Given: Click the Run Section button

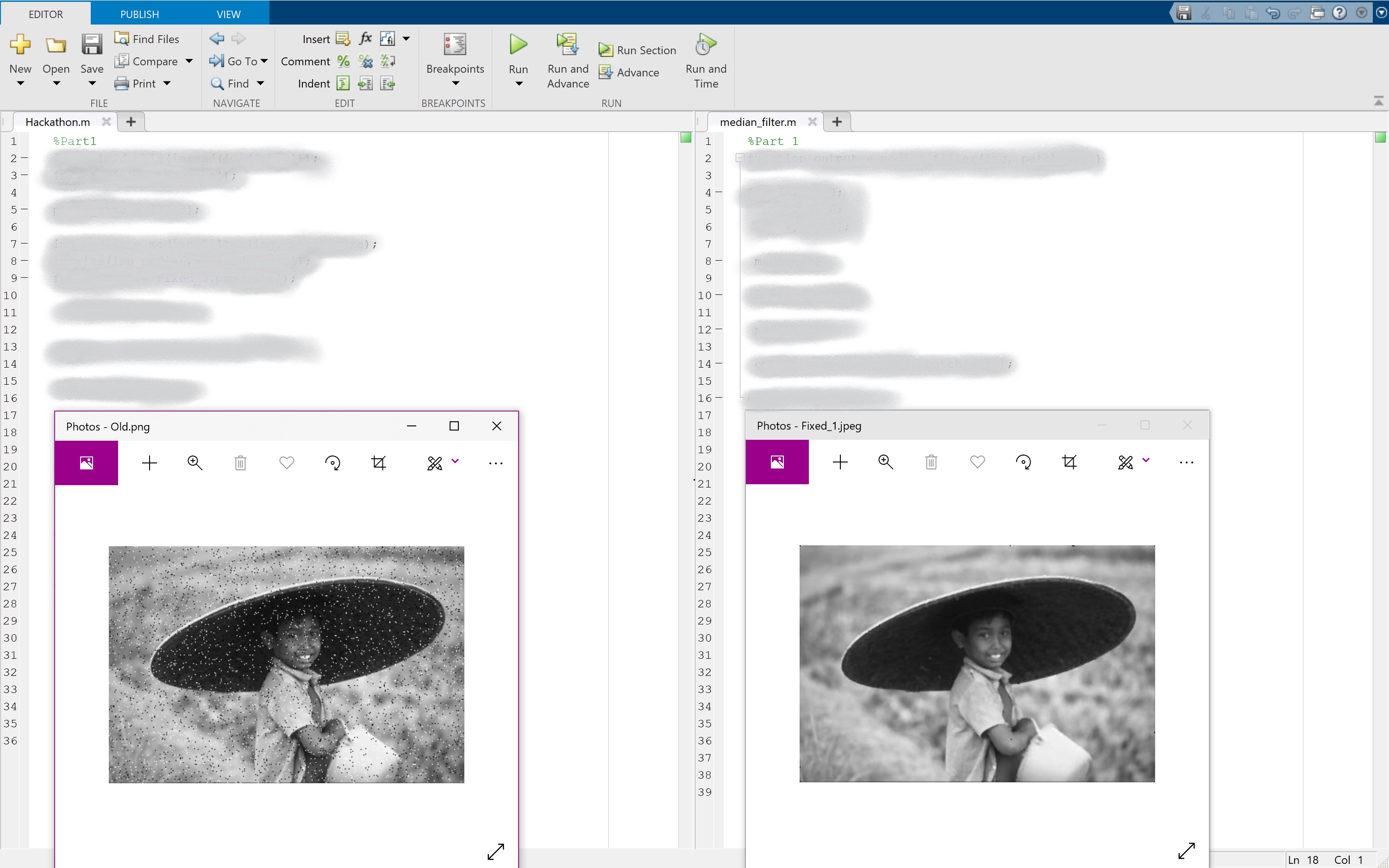Looking at the screenshot, I should 637,50.
